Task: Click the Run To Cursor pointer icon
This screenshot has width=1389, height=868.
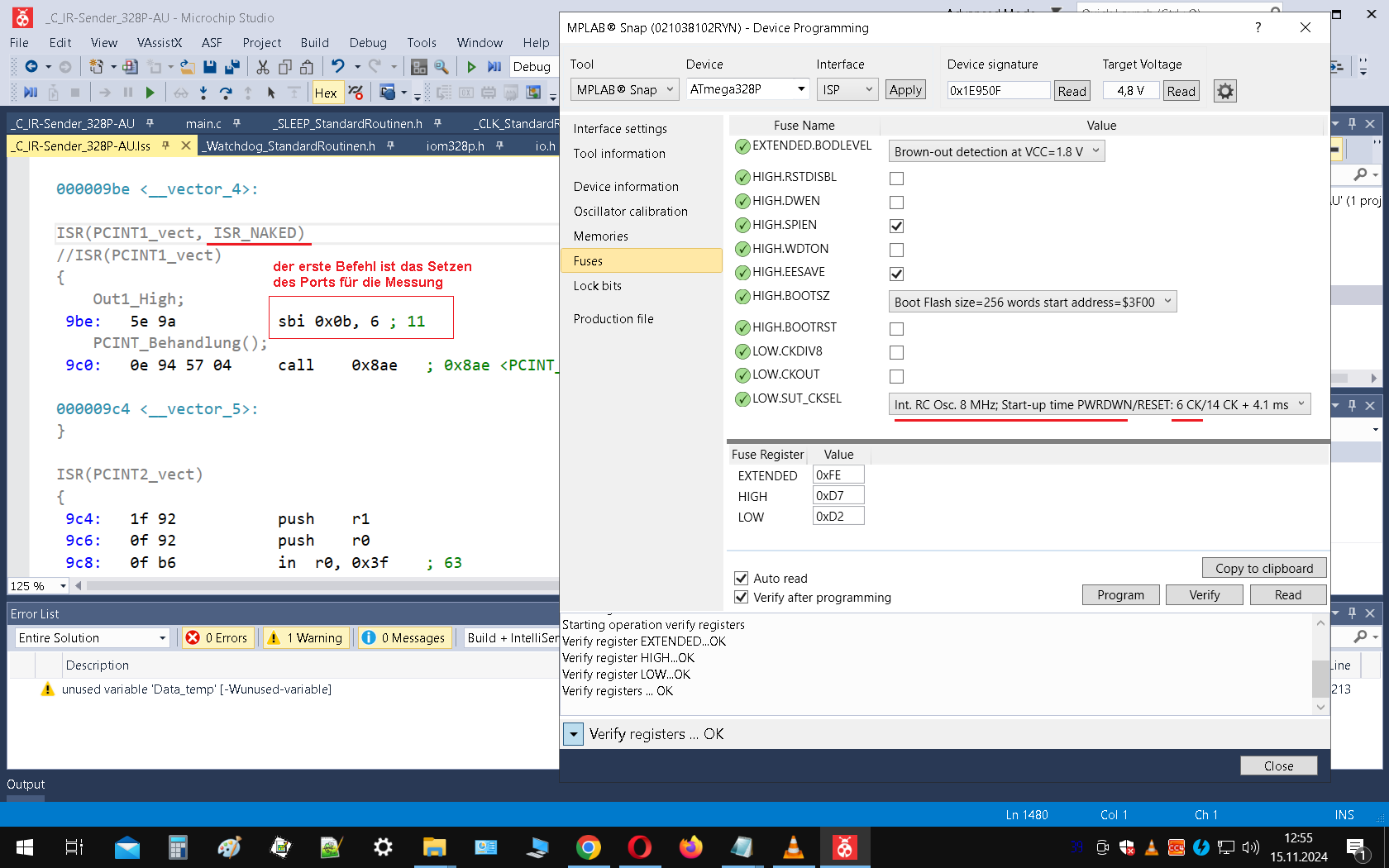Action: (x=271, y=93)
